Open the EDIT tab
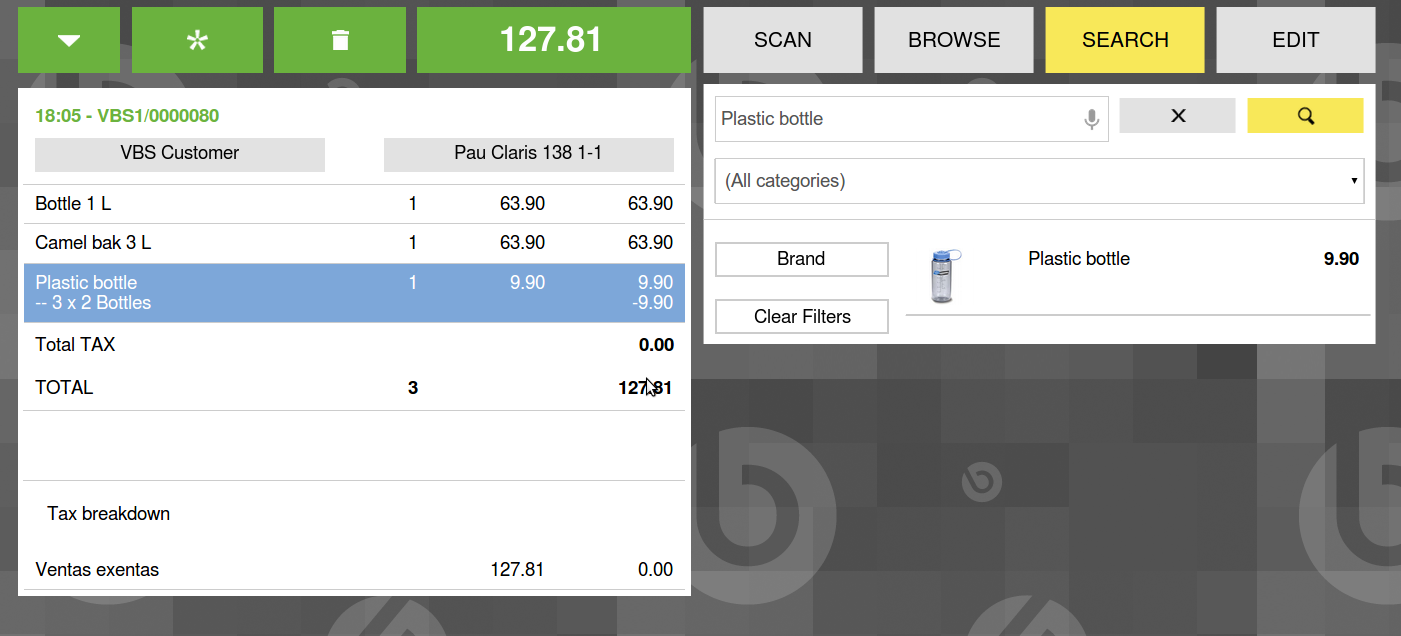 [1296, 40]
